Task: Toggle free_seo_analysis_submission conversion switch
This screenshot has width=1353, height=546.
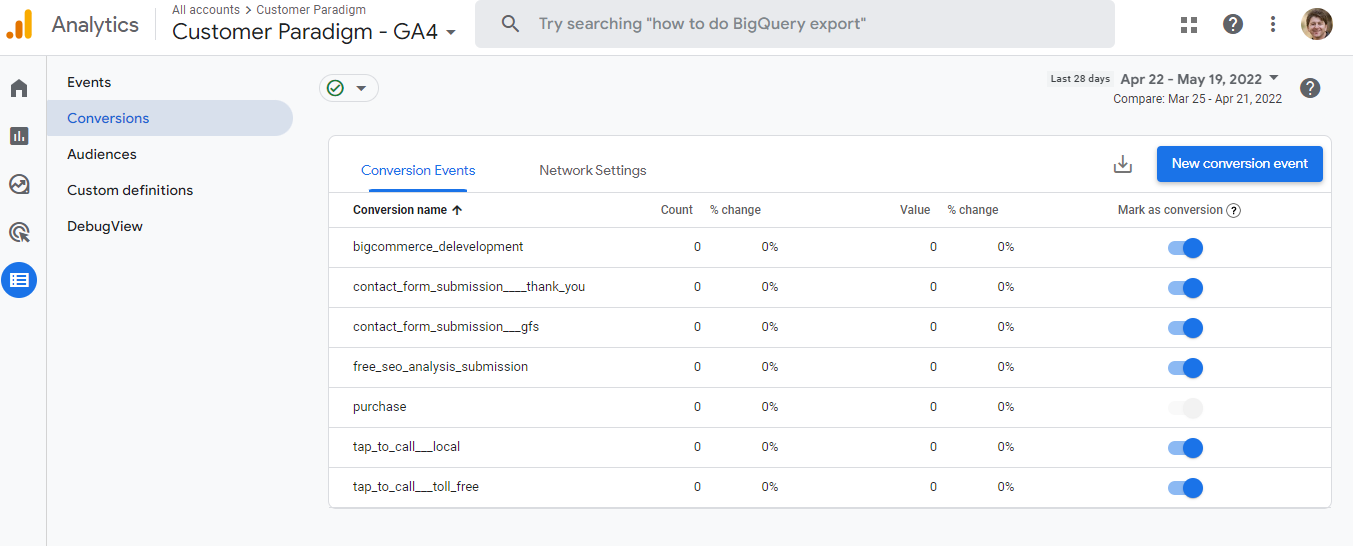Action: pos(1185,368)
